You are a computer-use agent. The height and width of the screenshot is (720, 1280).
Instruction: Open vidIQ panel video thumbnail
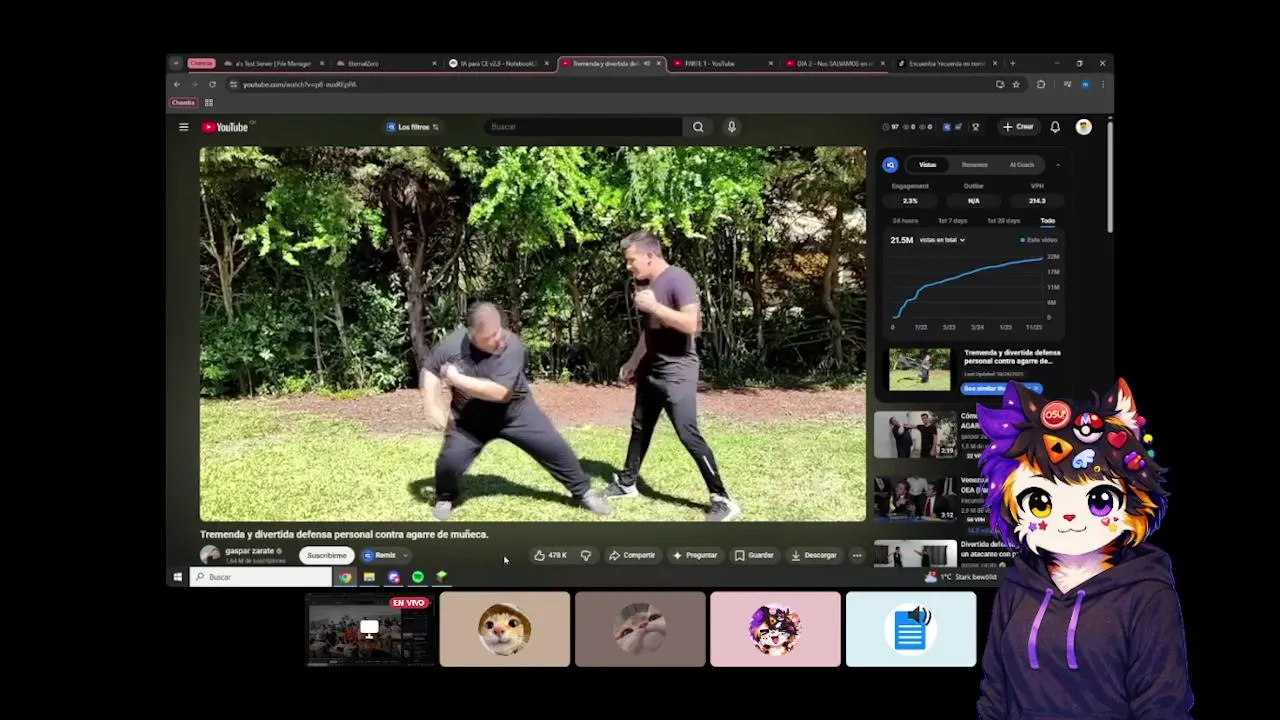coord(920,369)
